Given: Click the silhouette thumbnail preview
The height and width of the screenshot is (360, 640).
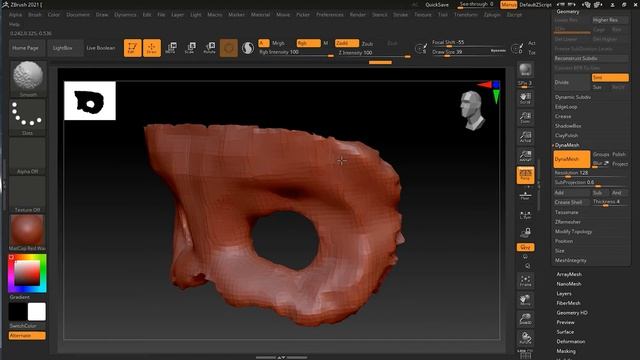Looking at the screenshot, I should click(90, 101).
